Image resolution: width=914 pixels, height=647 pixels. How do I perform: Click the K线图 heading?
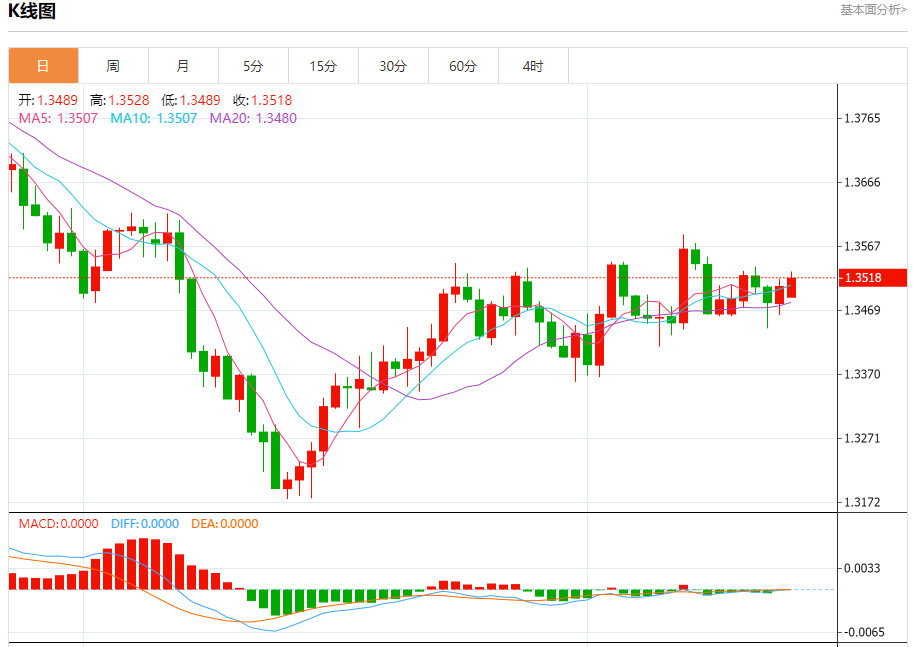point(32,11)
